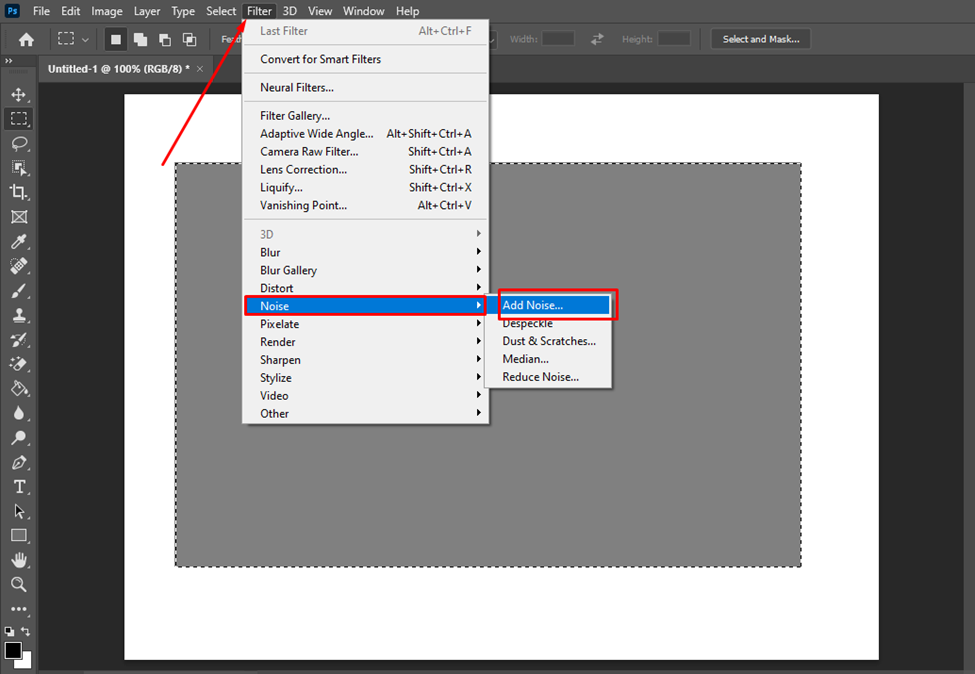Viewport: 975px width, 674px height.
Task: Open the Image menu
Action: tap(107, 11)
